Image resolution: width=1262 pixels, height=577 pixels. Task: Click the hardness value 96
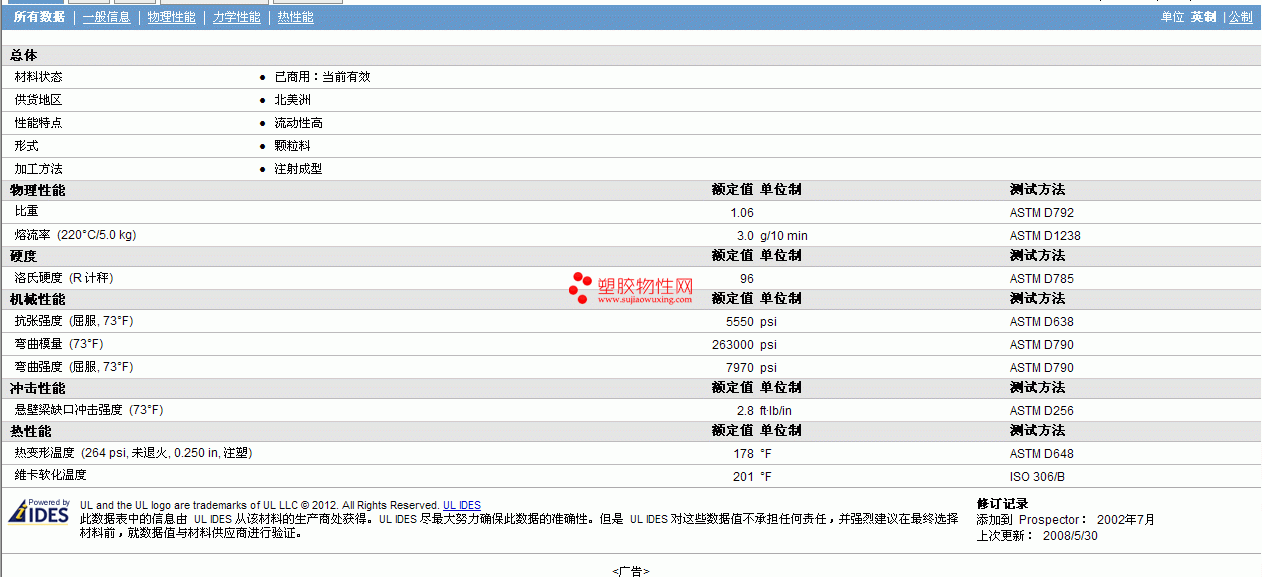coord(747,279)
